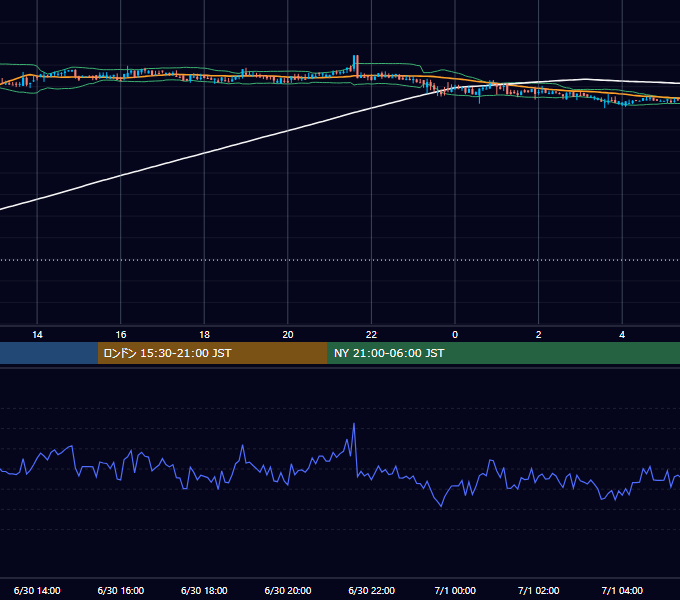The width and height of the screenshot is (680, 600).
Task: Click the hour label 18 on time axis
Action: coord(204,335)
